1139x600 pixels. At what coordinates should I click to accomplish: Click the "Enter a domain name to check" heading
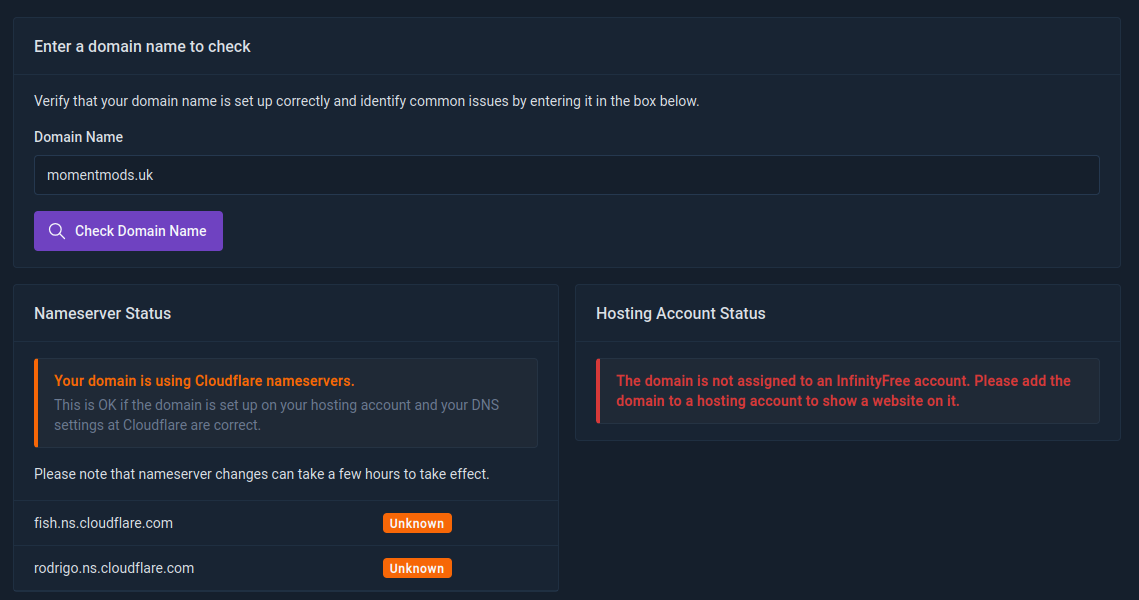[x=142, y=46]
